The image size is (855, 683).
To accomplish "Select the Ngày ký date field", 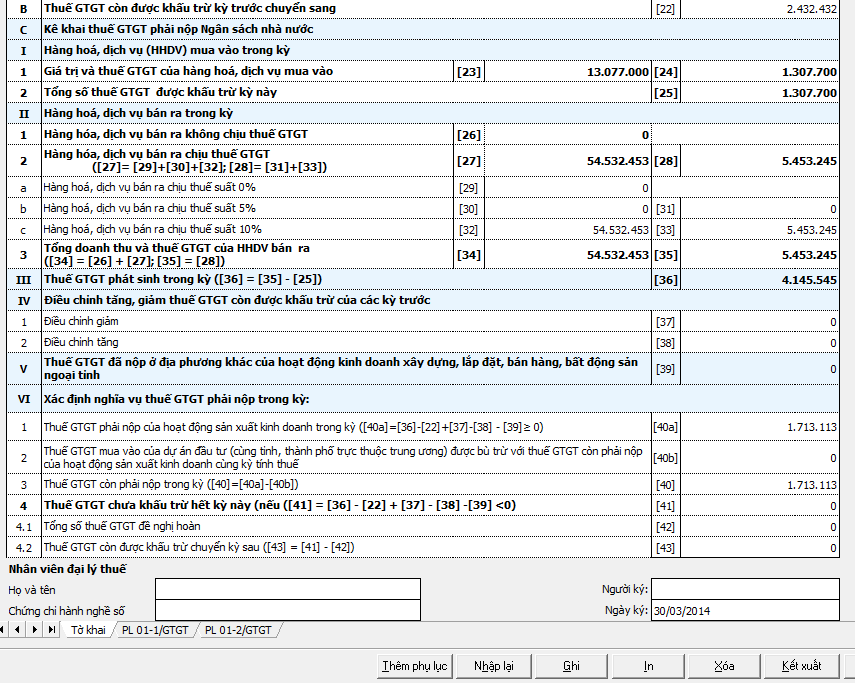I will coord(745,610).
